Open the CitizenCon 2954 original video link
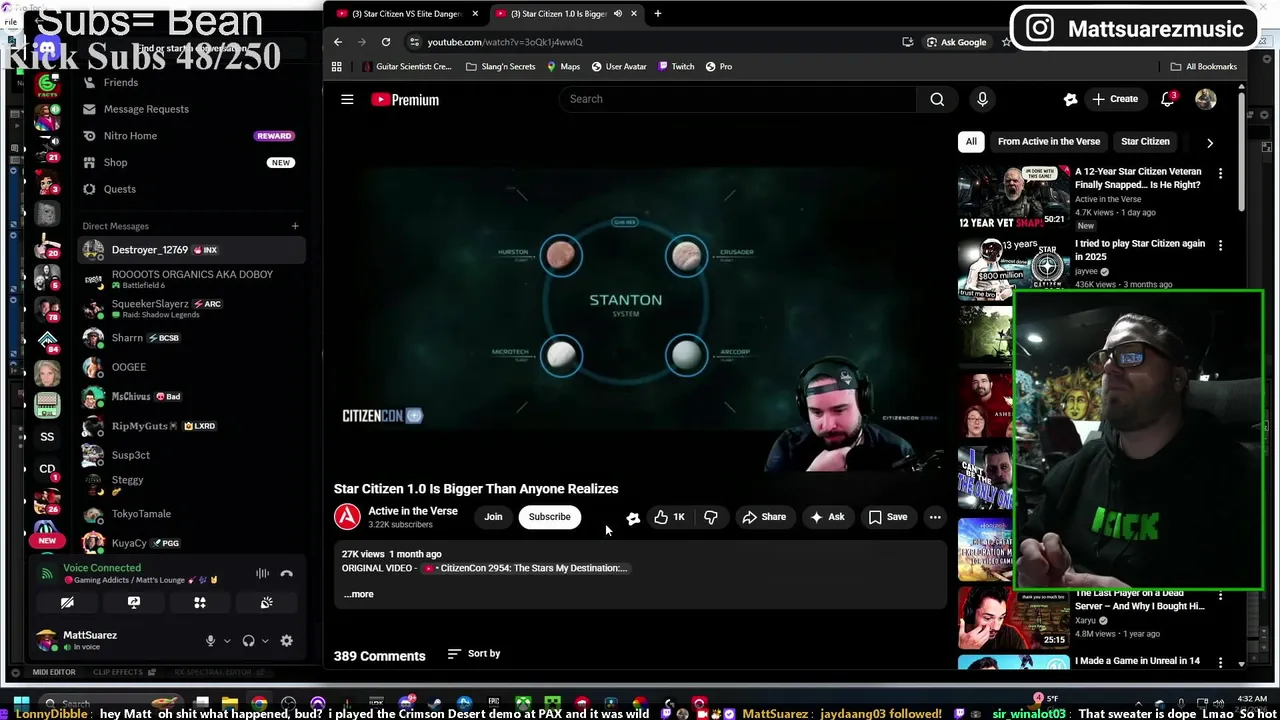The width and height of the screenshot is (1280, 720). [527, 568]
